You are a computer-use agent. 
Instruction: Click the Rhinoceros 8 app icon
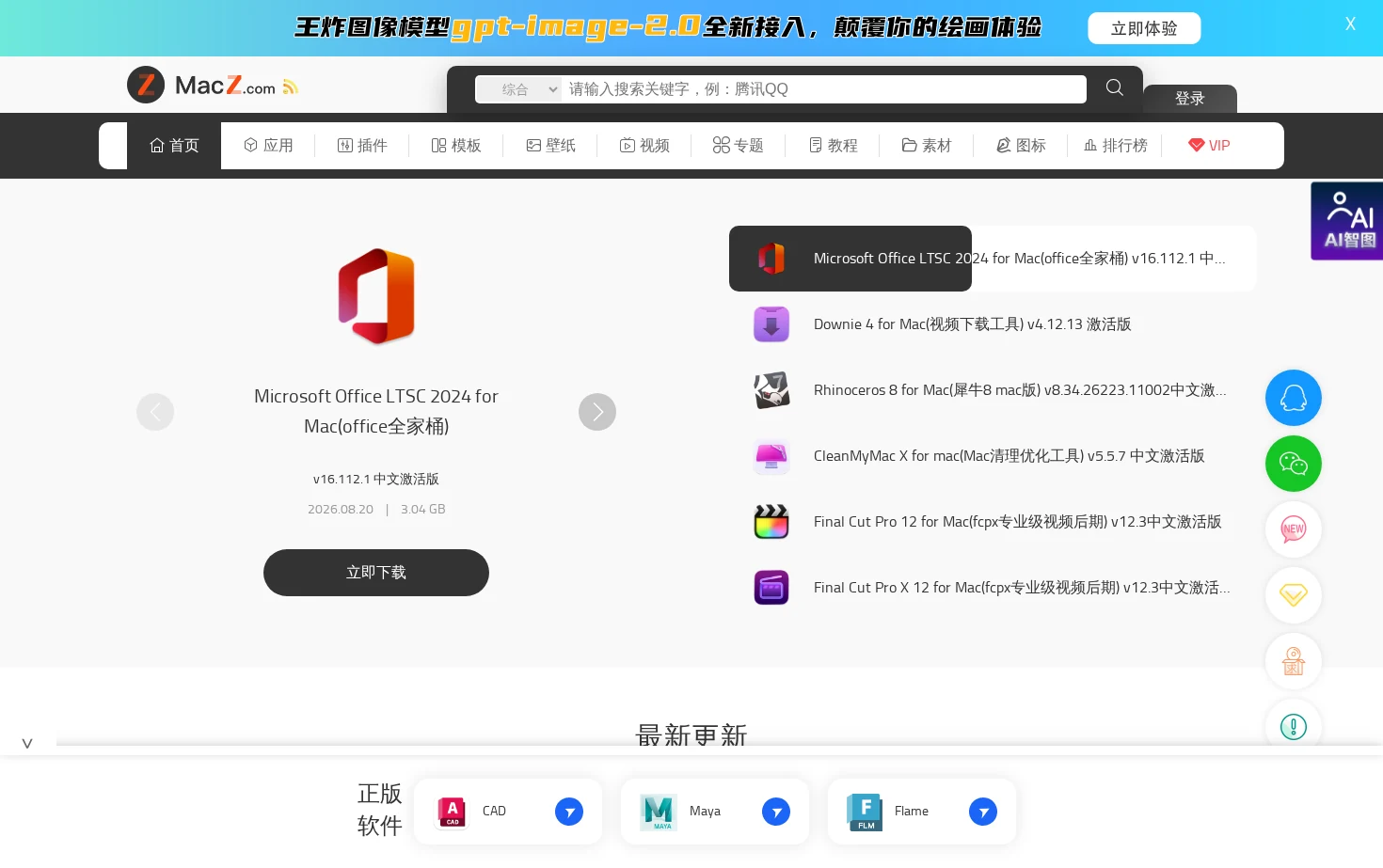pos(771,390)
